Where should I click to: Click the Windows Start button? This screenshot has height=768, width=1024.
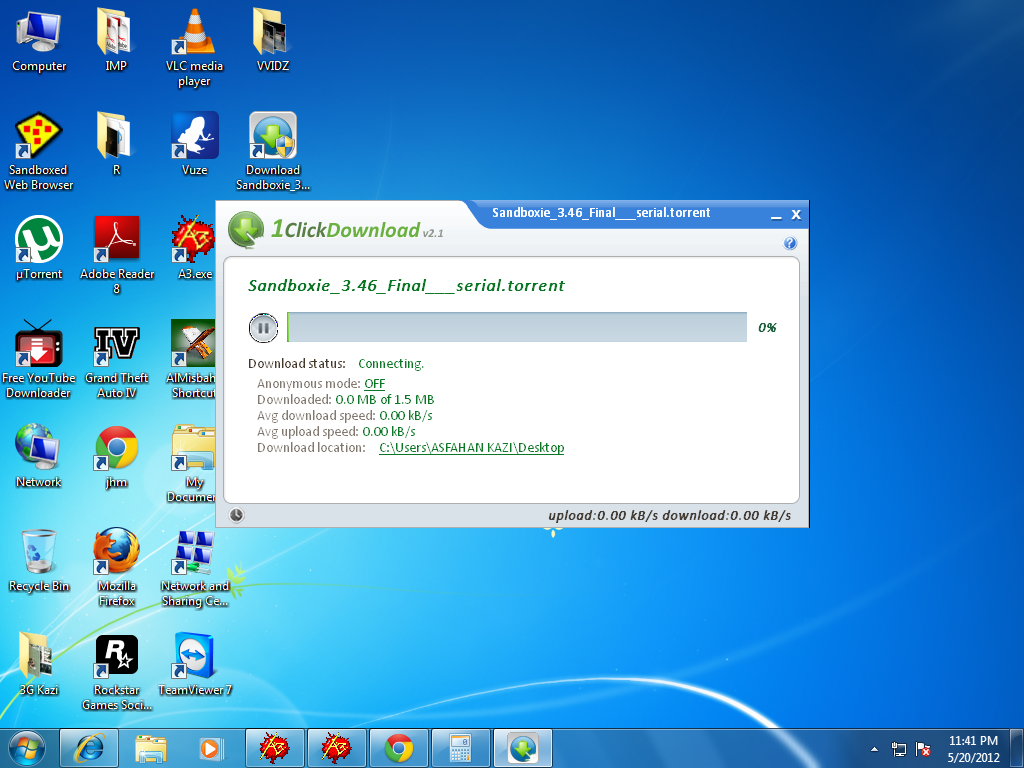pyautogui.click(x=27, y=747)
